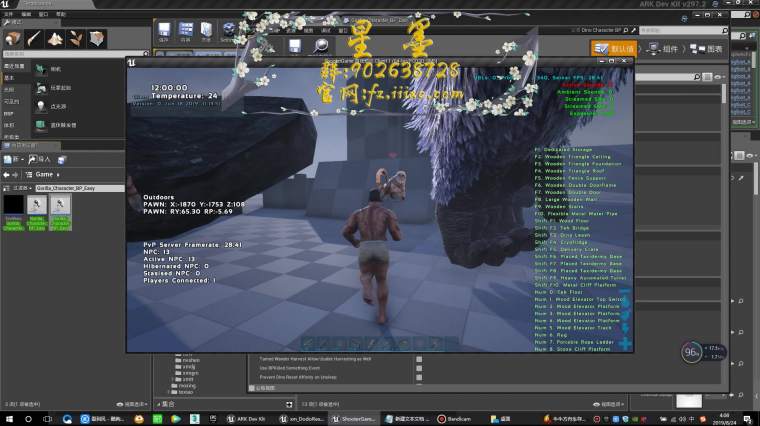Expand the Game path breadcrumb arrow
This screenshot has height=426, width=760.
(58, 174)
